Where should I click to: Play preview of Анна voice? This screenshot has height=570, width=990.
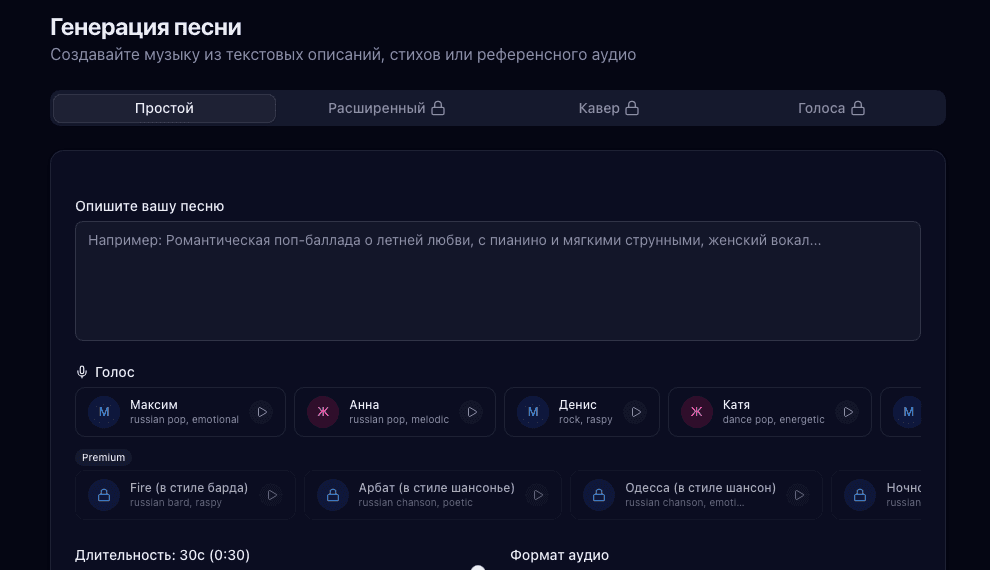point(472,412)
